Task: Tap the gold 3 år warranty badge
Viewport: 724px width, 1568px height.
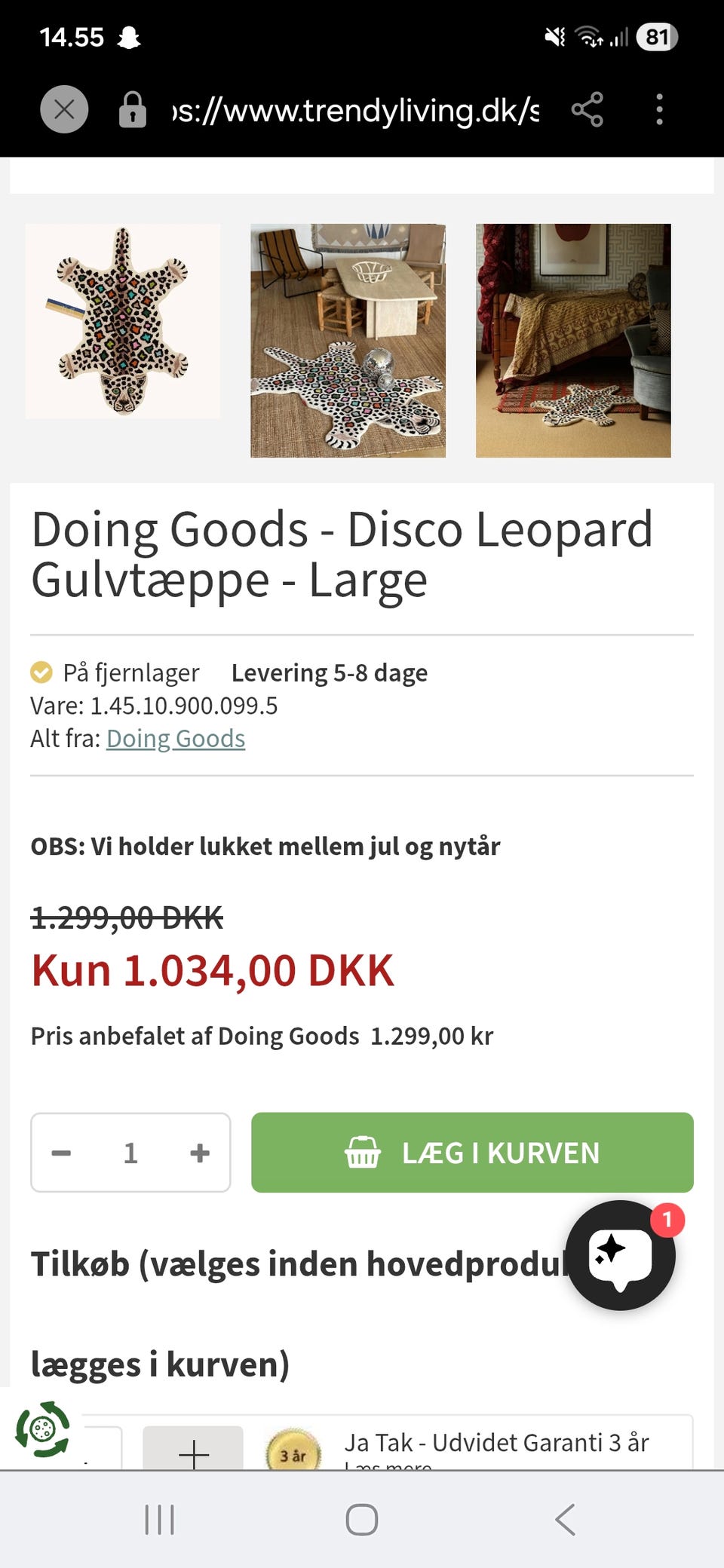Action: pyautogui.click(x=293, y=1453)
